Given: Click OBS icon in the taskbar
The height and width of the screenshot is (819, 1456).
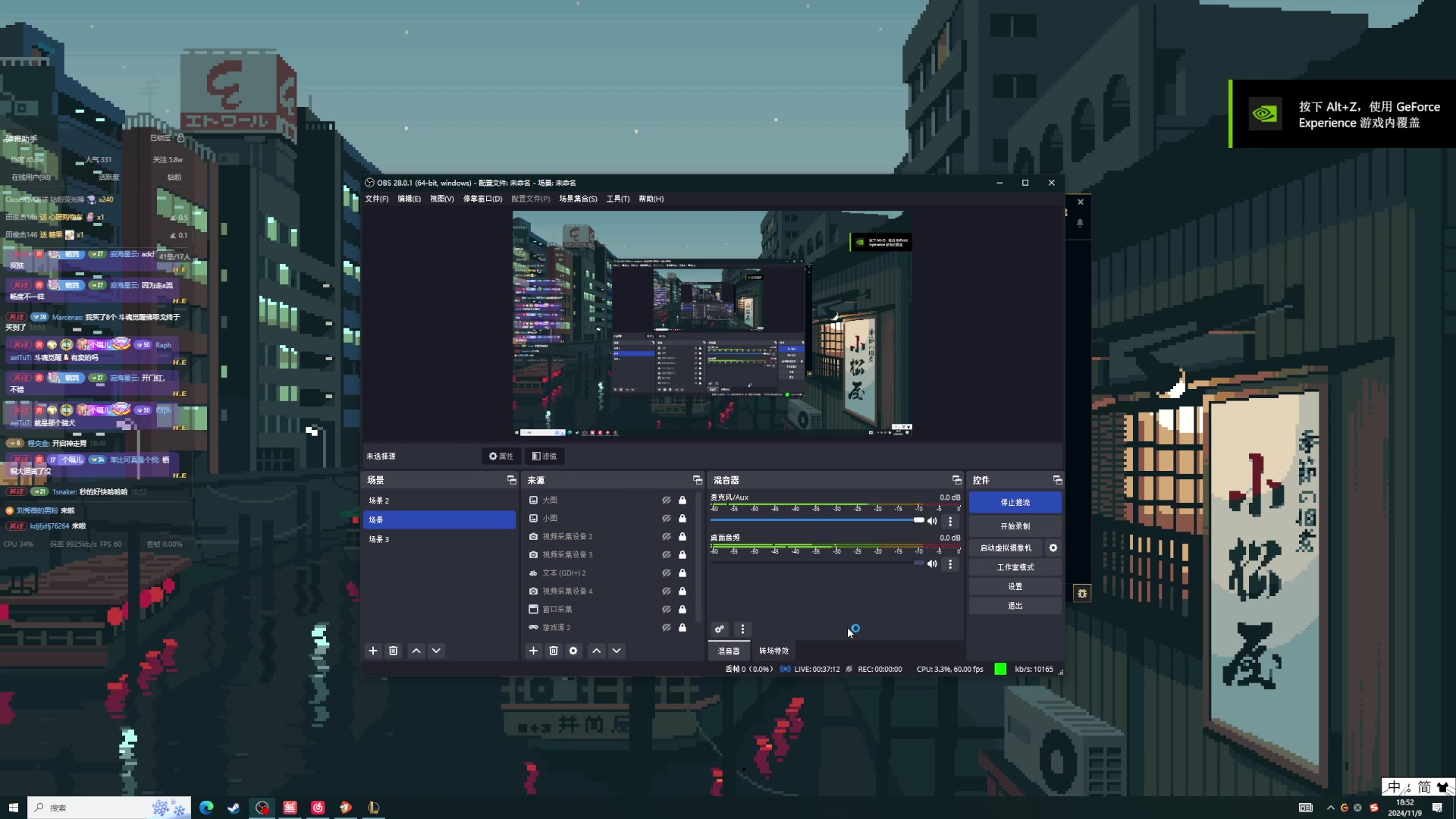Looking at the screenshot, I should pos(262,808).
